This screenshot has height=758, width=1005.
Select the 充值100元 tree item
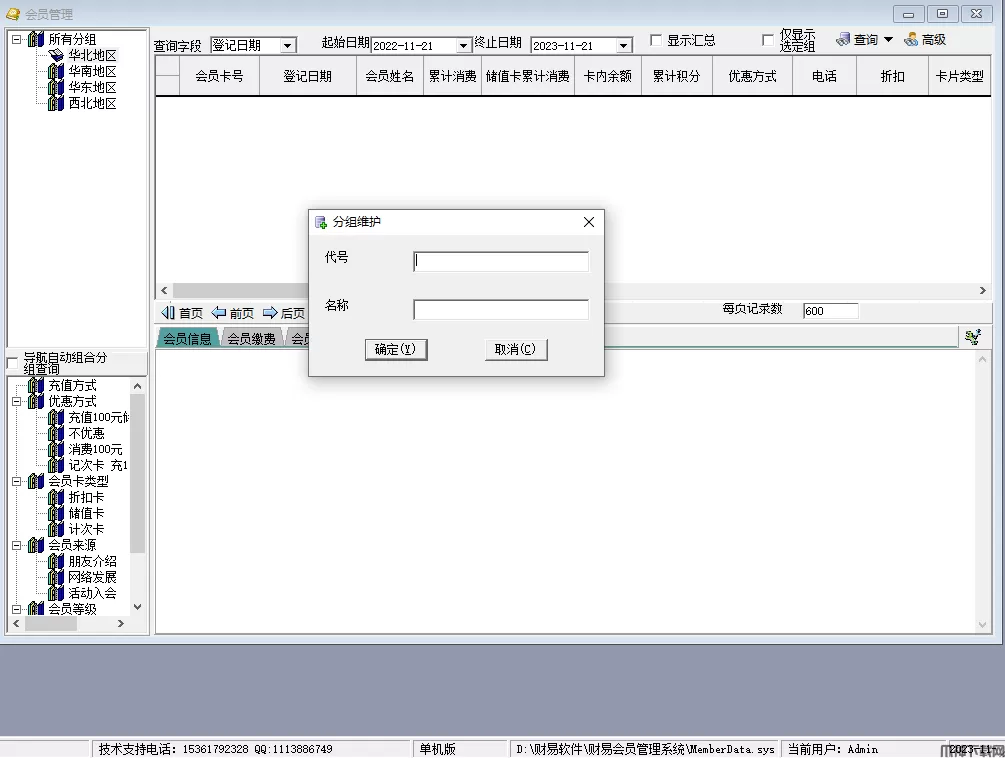(98, 418)
